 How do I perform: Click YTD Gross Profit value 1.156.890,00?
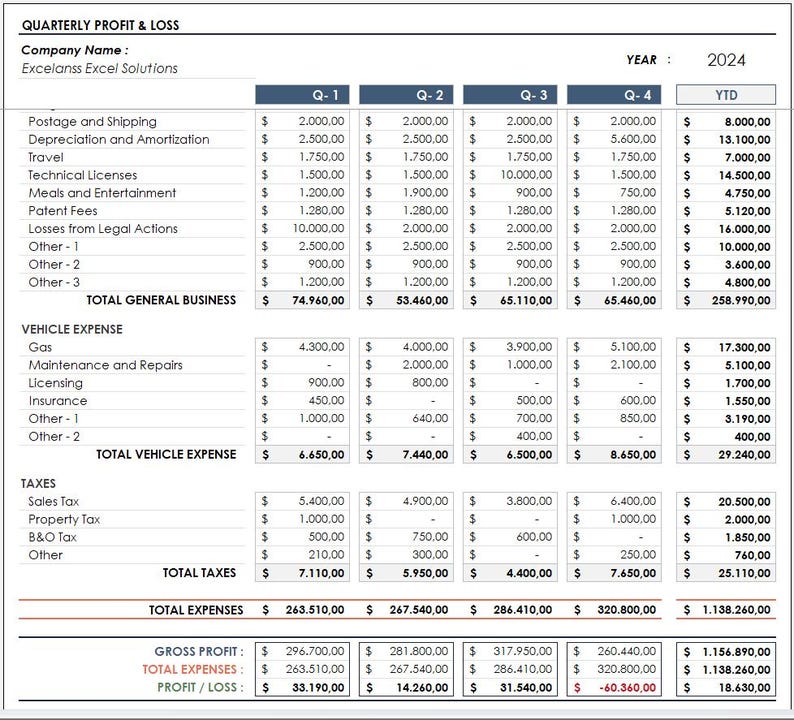pos(736,652)
